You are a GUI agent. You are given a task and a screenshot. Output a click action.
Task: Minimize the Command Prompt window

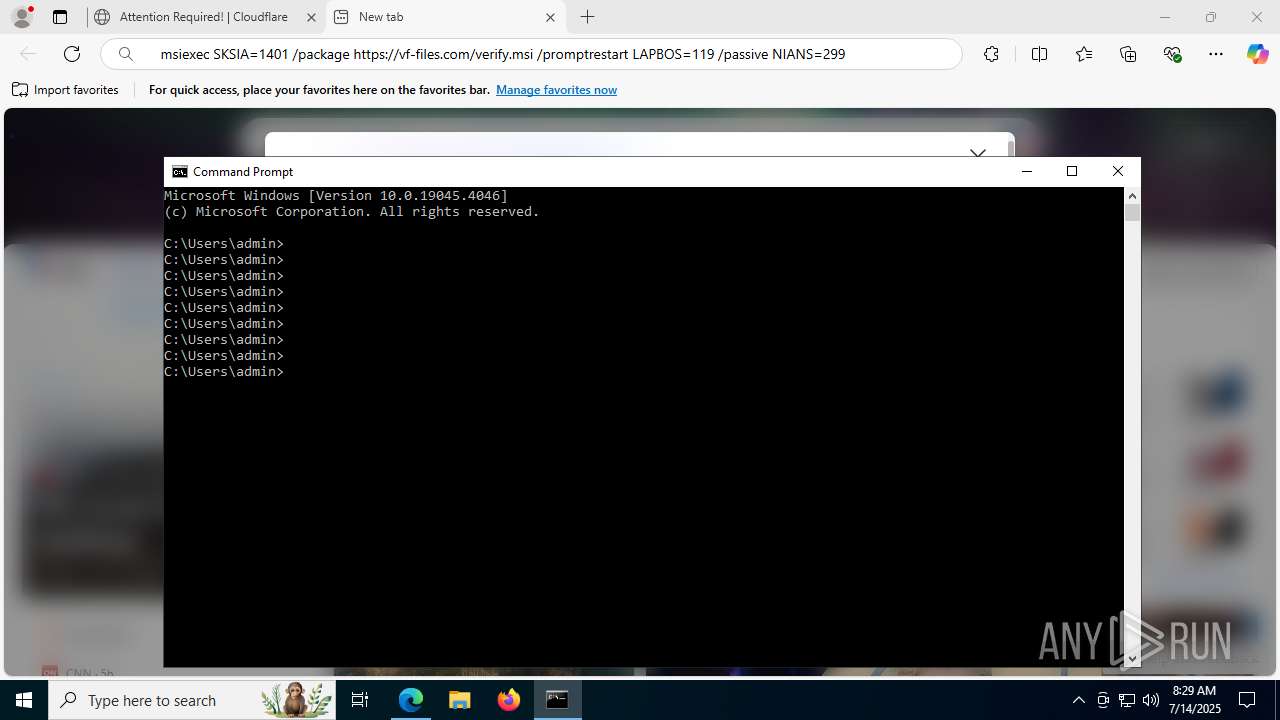pyautogui.click(x=1026, y=172)
